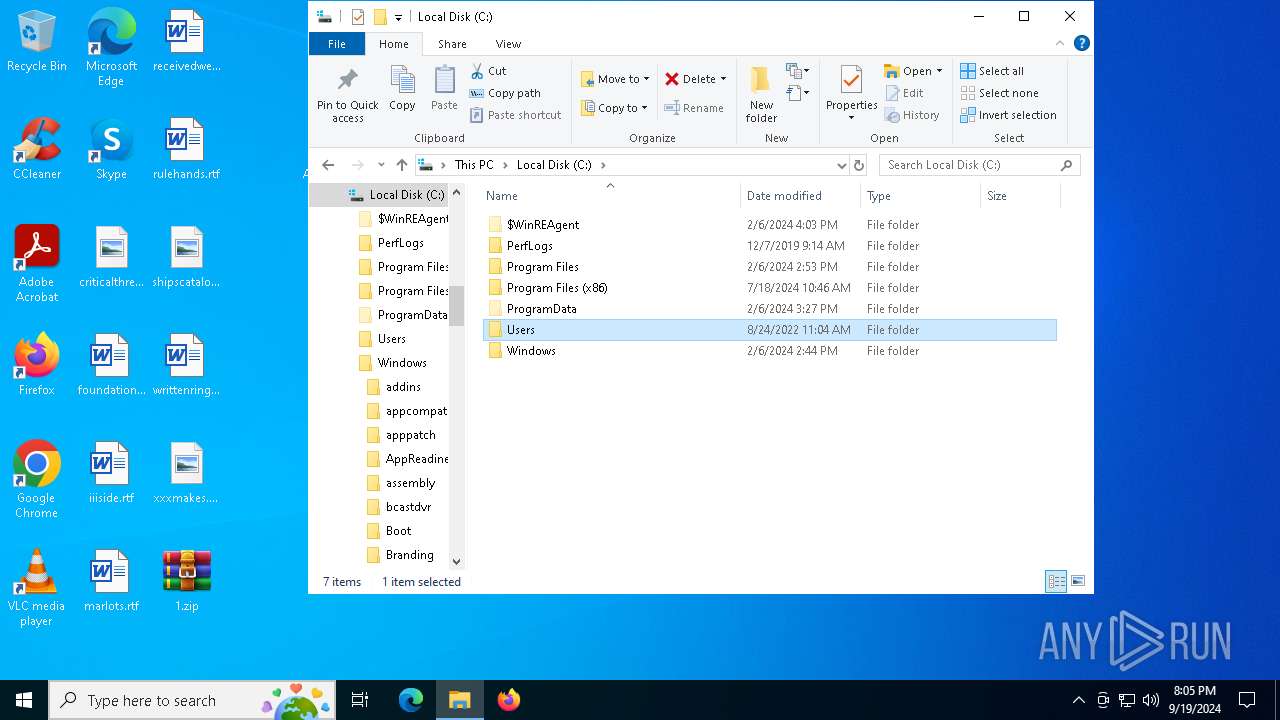Click History in Open group
Image resolution: width=1280 pixels, height=720 pixels.
912,115
